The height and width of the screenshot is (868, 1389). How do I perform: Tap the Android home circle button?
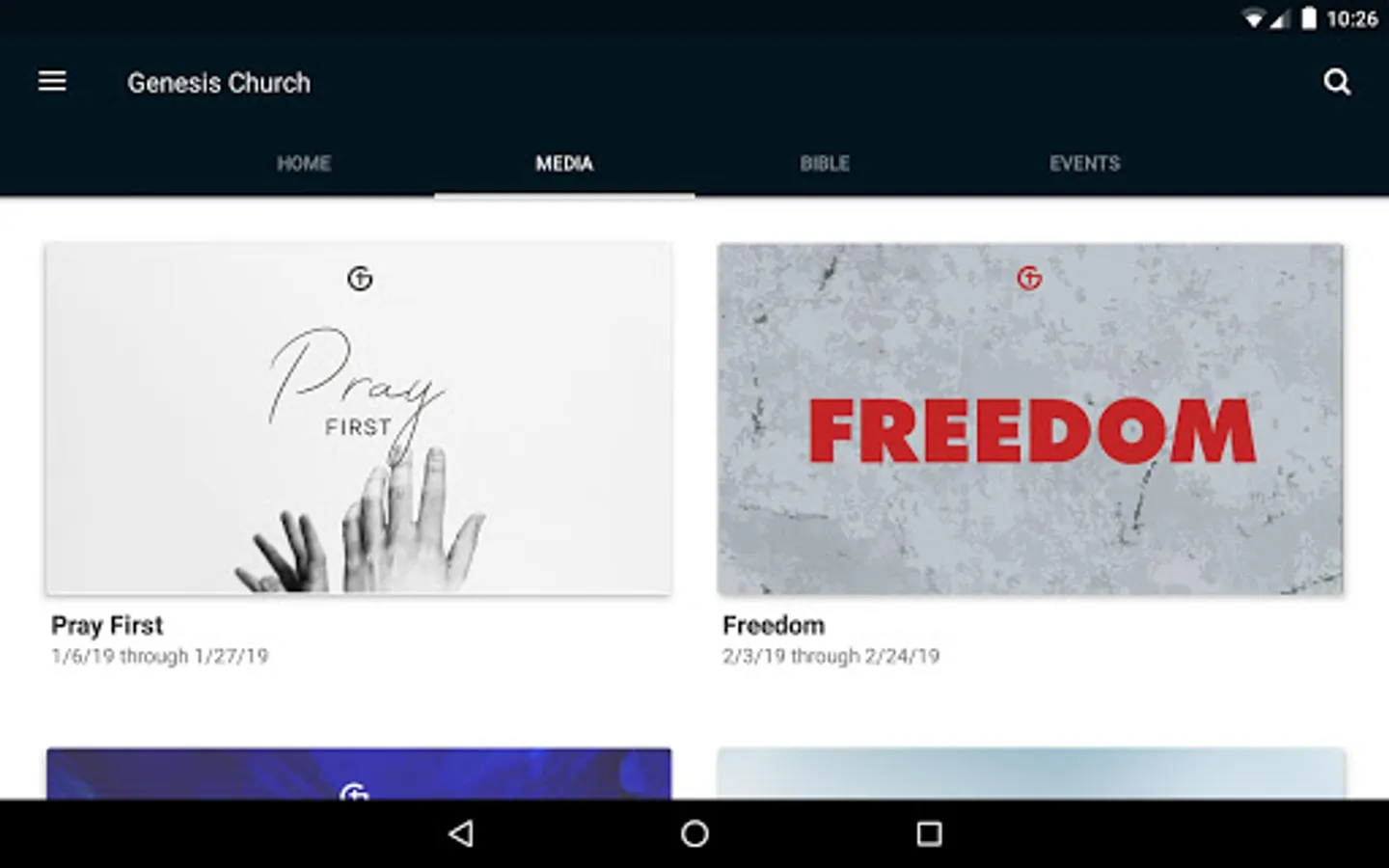tap(694, 833)
